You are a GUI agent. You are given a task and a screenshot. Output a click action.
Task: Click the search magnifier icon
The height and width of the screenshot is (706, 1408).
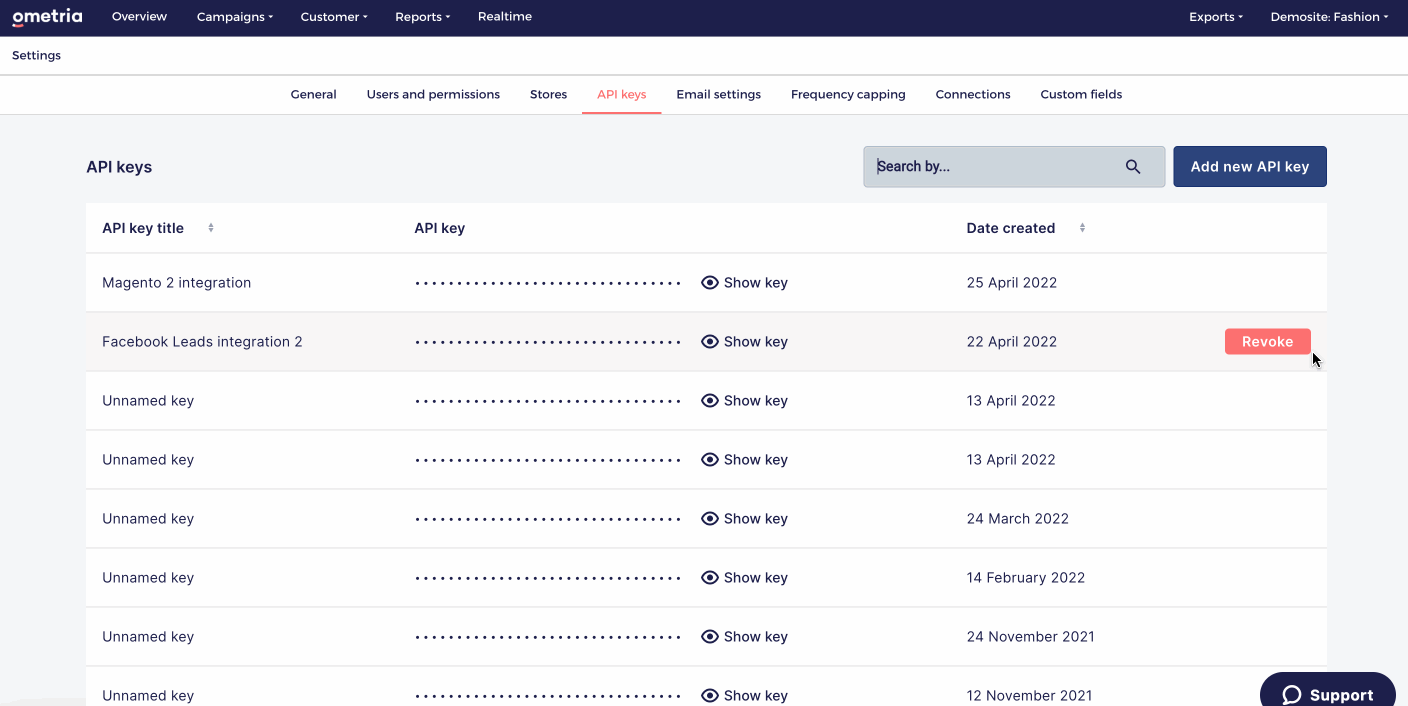[1133, 167]
